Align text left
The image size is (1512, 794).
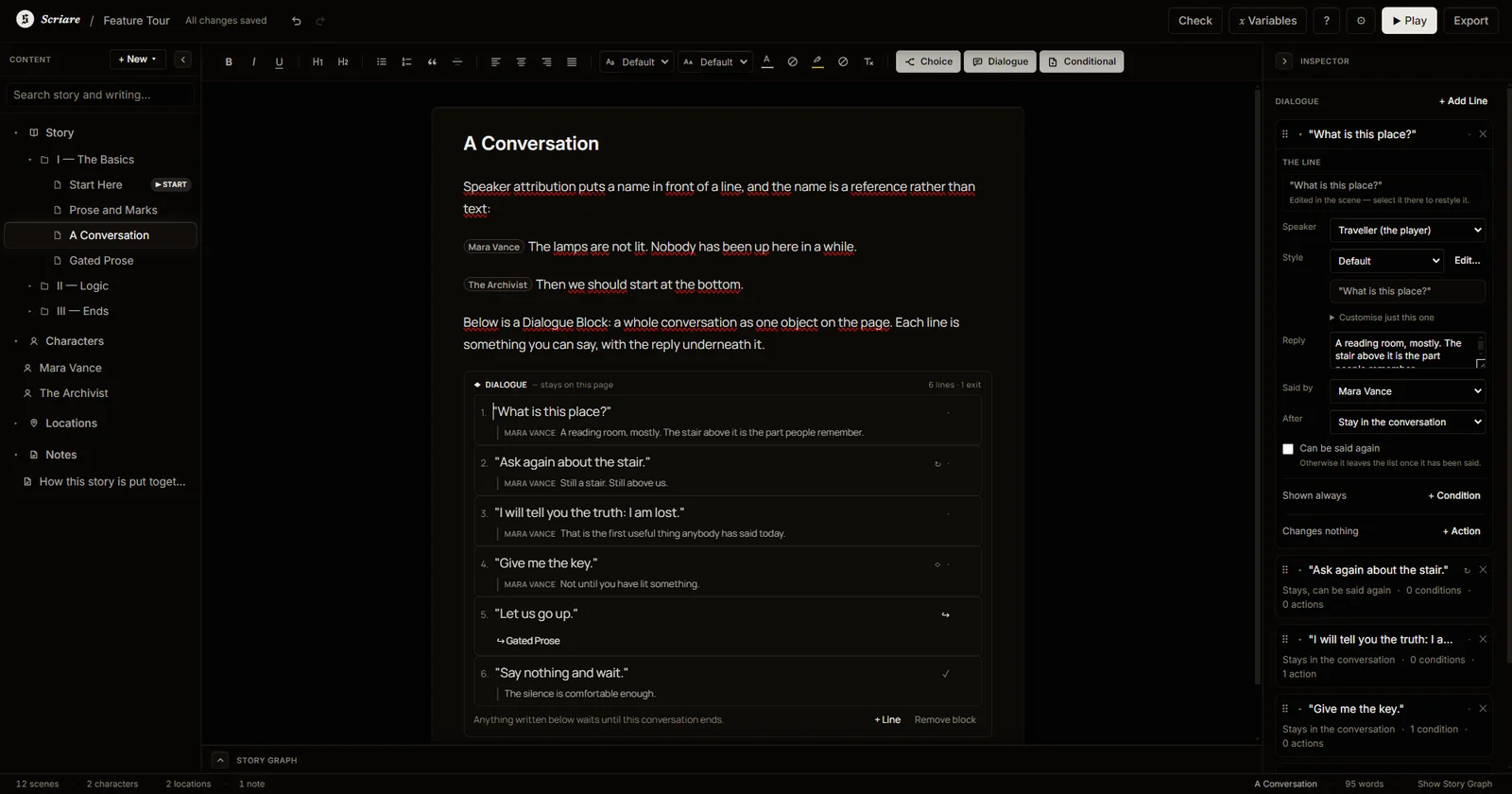click(495, 61)
